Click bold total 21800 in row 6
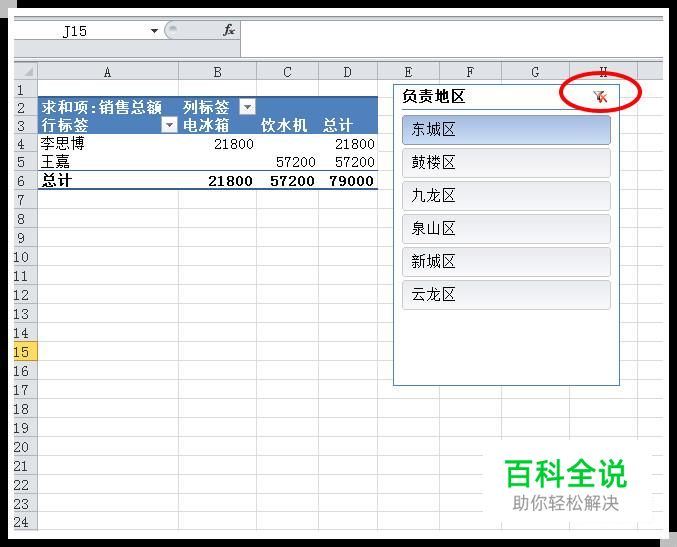Screen dimensions: 677x547 pyautogui.click(x=218, y=180)
